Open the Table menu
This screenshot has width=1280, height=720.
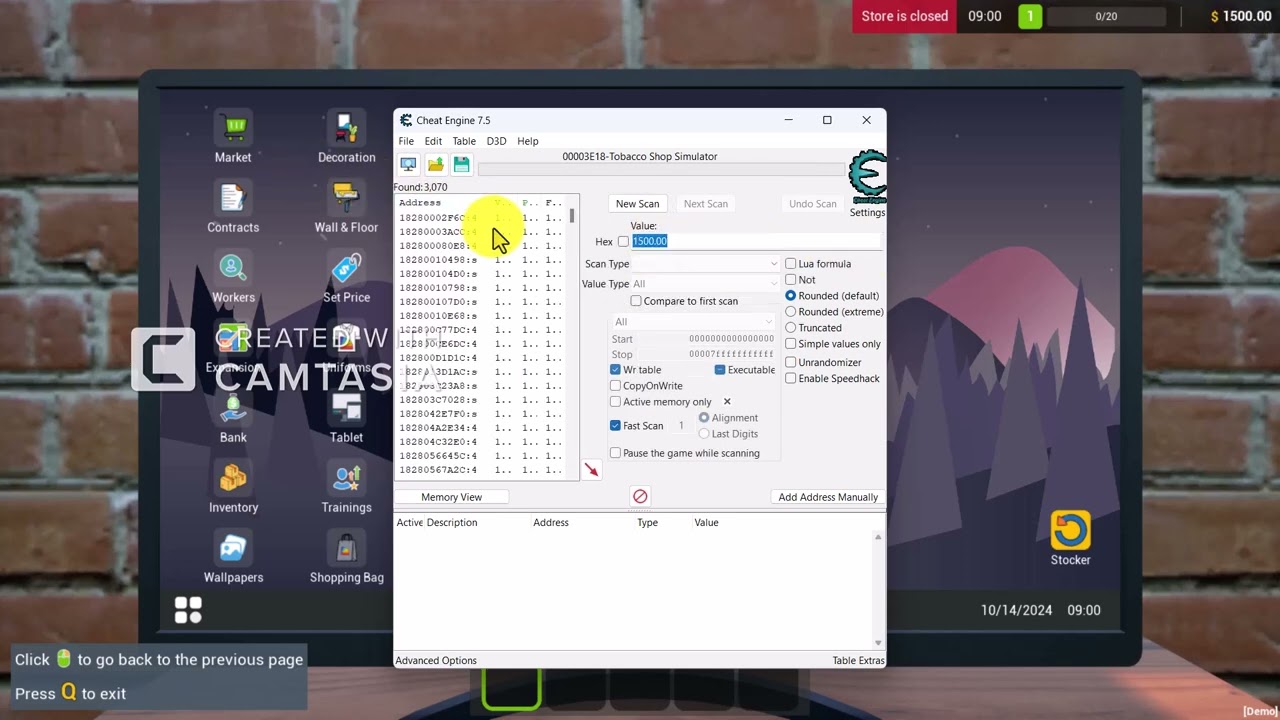(464, 141)
